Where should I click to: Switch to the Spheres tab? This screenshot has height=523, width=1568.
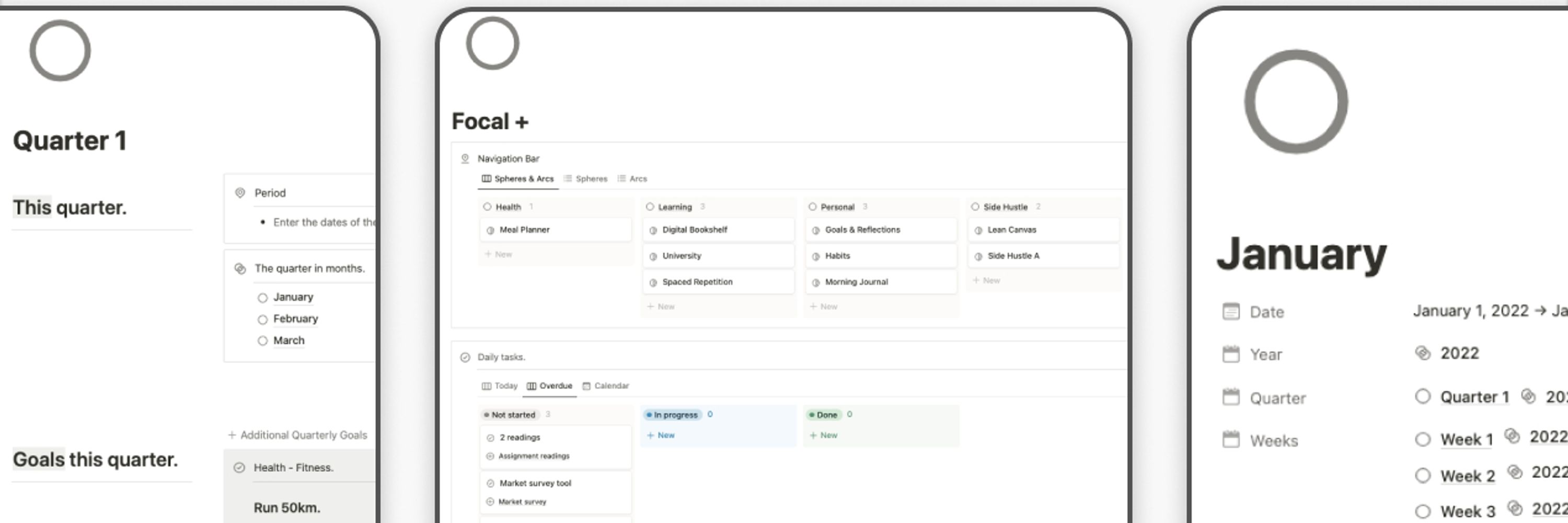pyautogui.click(x=585, y=179)
